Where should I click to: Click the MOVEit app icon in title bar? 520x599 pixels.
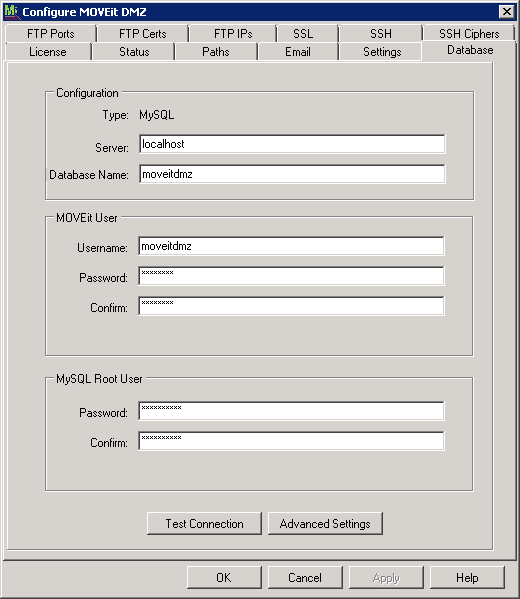[x=11, y=11]
